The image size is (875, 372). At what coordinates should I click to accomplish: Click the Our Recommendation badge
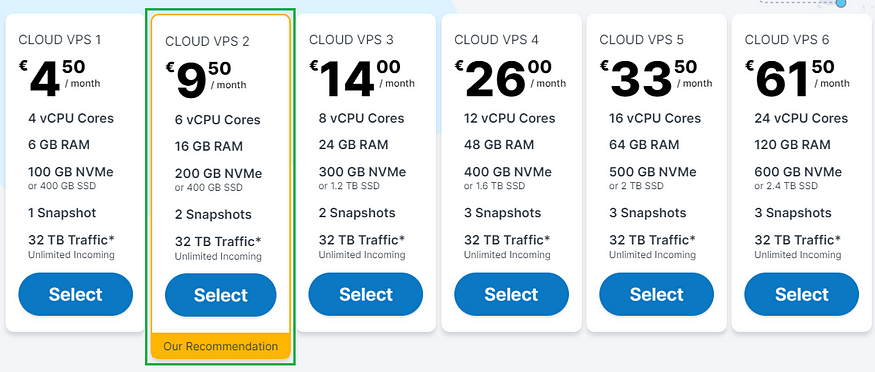click(220, 346)
